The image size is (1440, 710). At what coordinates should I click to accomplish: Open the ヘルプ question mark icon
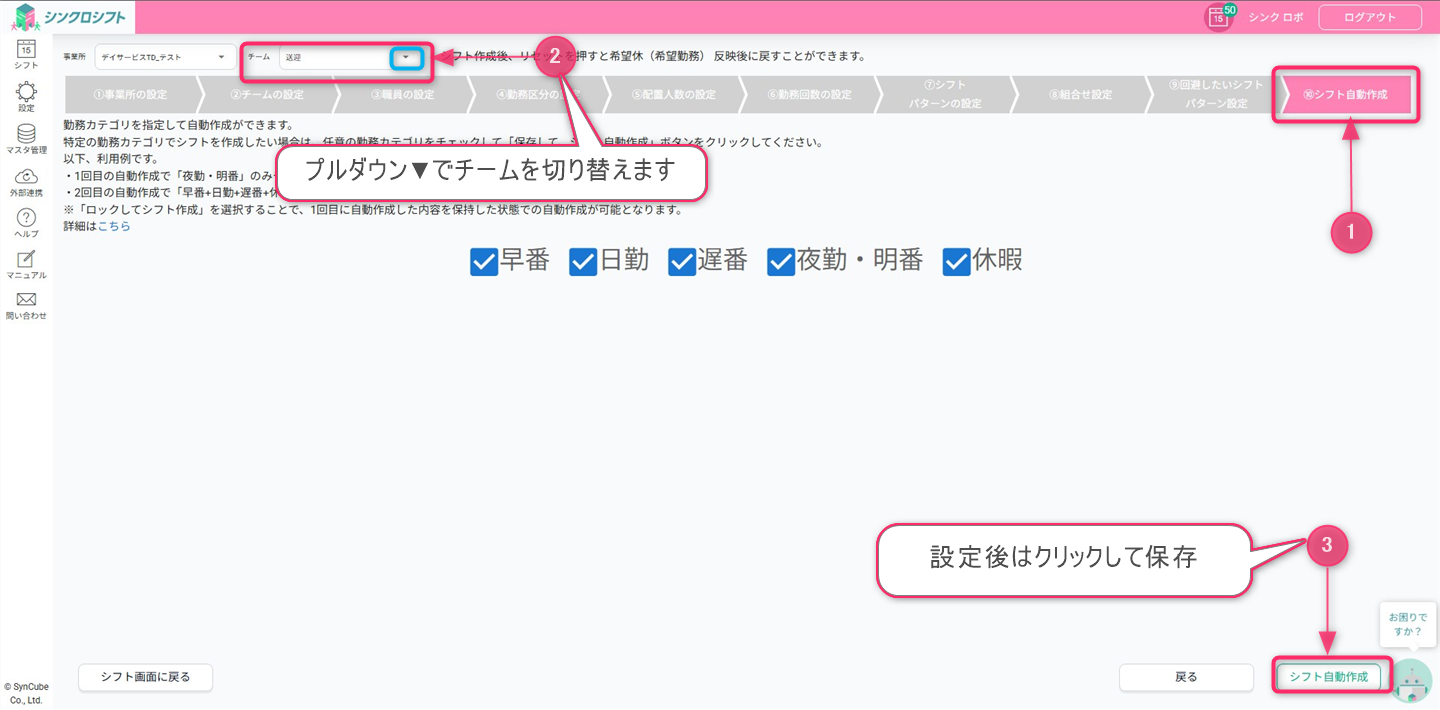(x=26, y=219)
